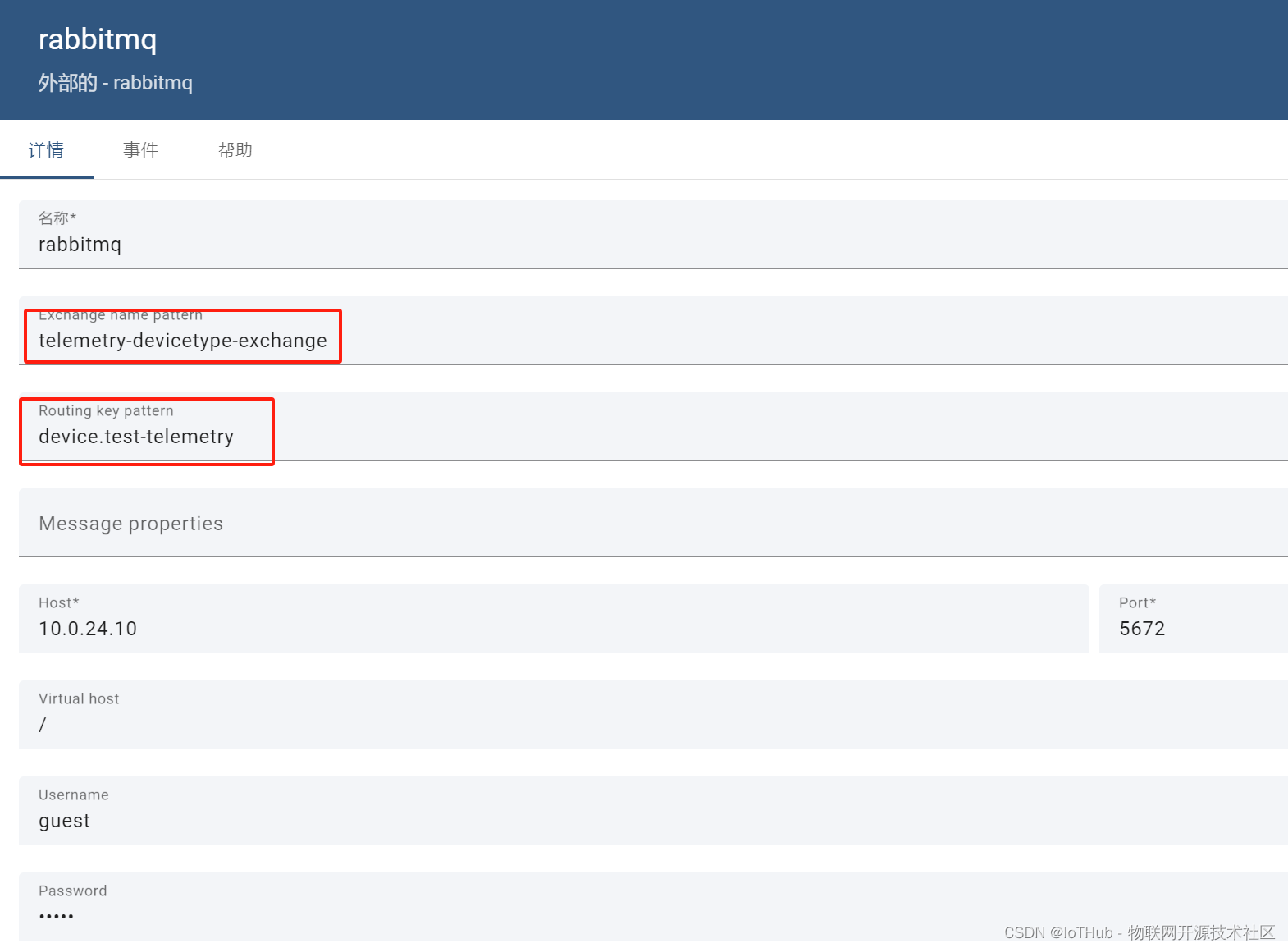Click the Virtual host field

point(653,715)
